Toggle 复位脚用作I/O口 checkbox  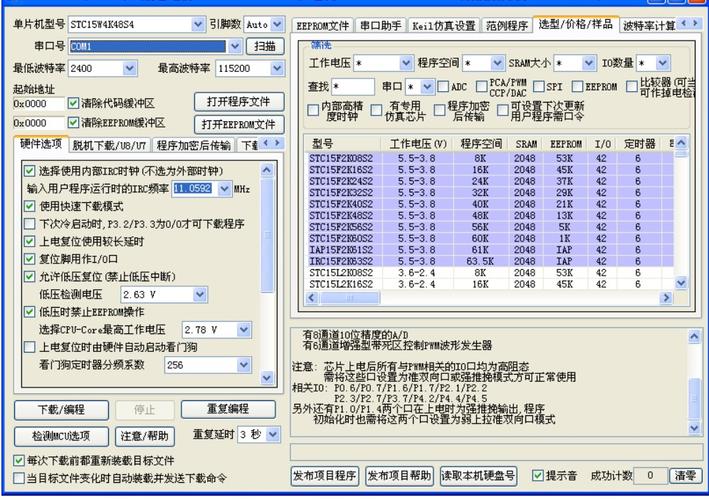(x=29, y=259)
